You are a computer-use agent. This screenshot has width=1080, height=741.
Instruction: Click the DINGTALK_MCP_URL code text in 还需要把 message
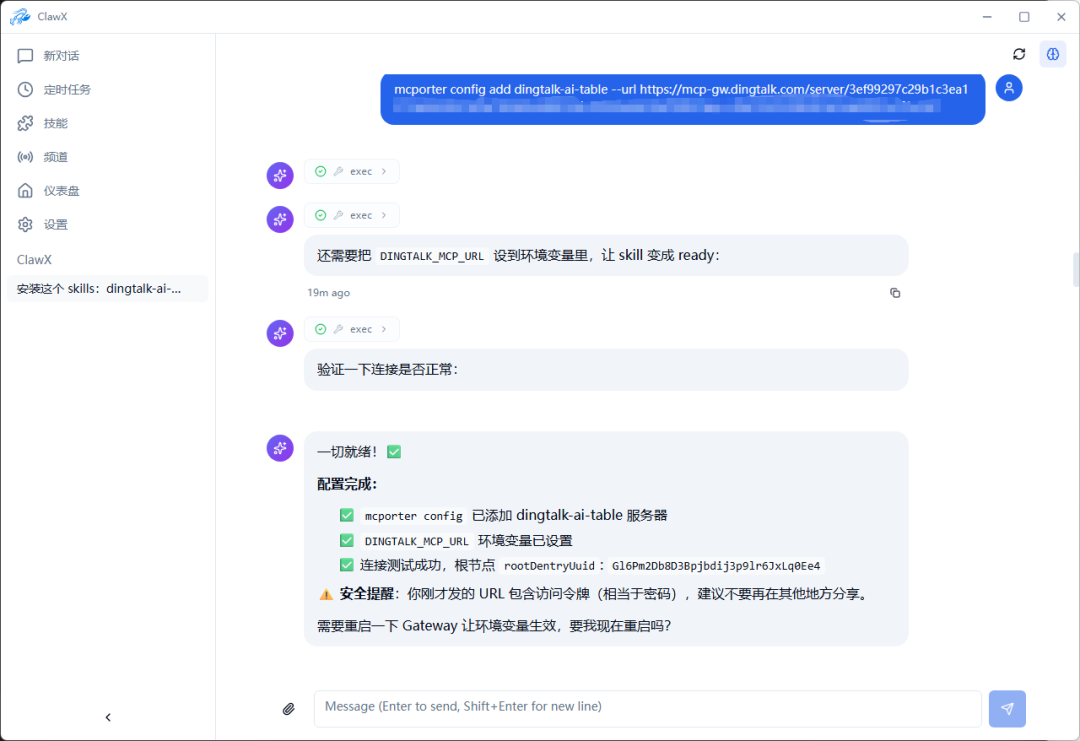click(432, 256)
